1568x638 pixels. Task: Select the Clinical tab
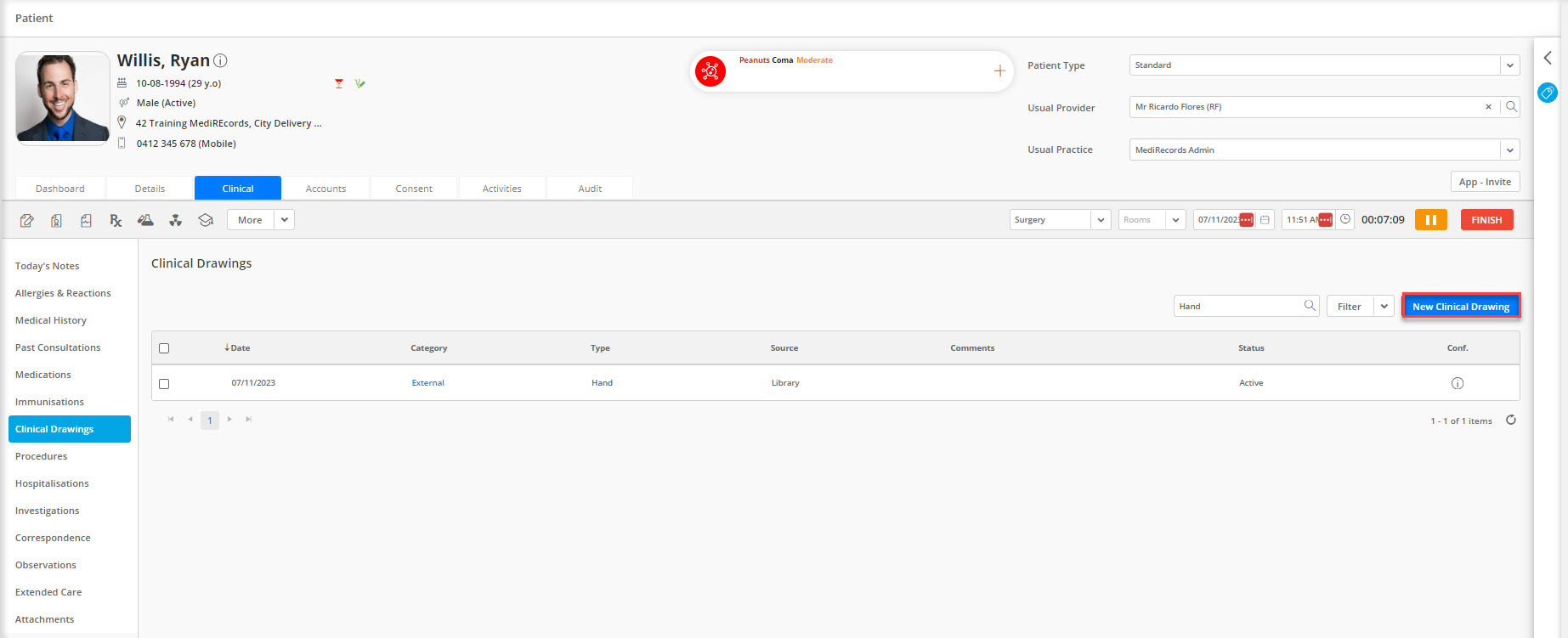[x=238, y=189]
